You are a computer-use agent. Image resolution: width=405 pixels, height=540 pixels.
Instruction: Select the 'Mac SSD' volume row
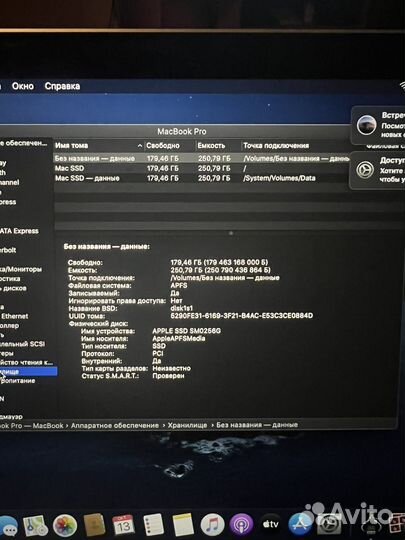202,168
